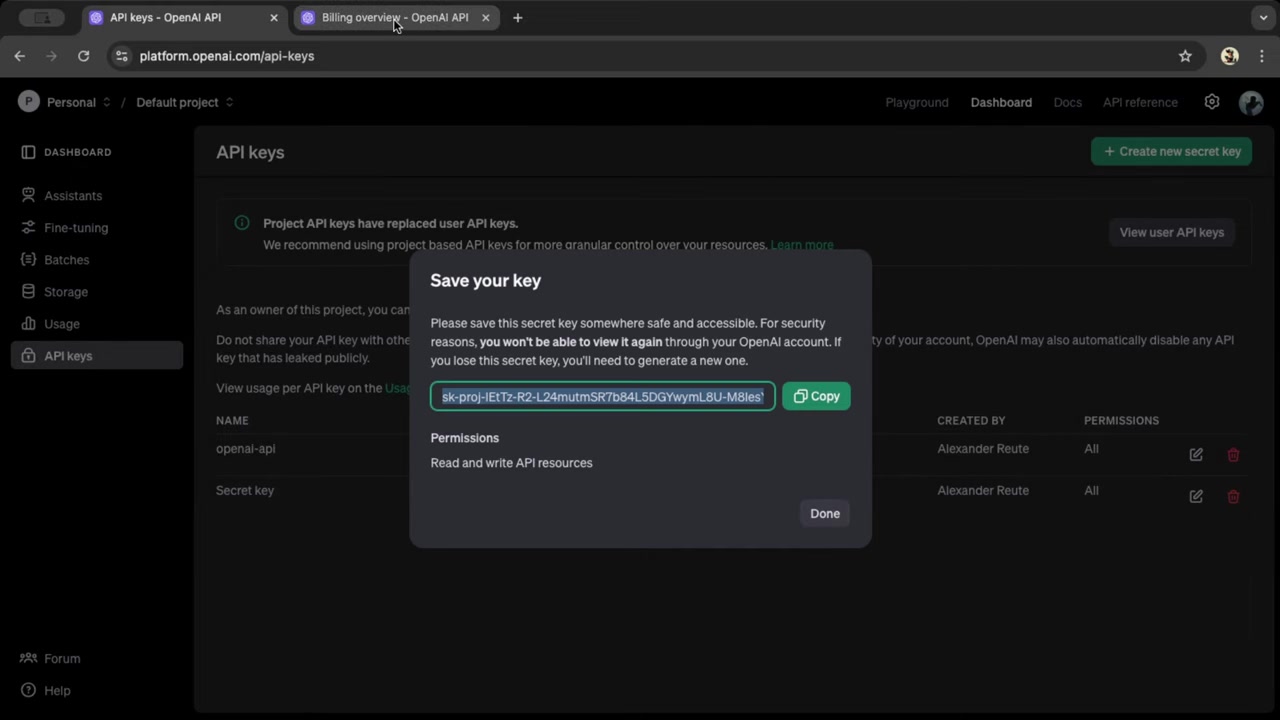Go to Usage in the sidebar

pyautogui.click(x=62, y=324)
